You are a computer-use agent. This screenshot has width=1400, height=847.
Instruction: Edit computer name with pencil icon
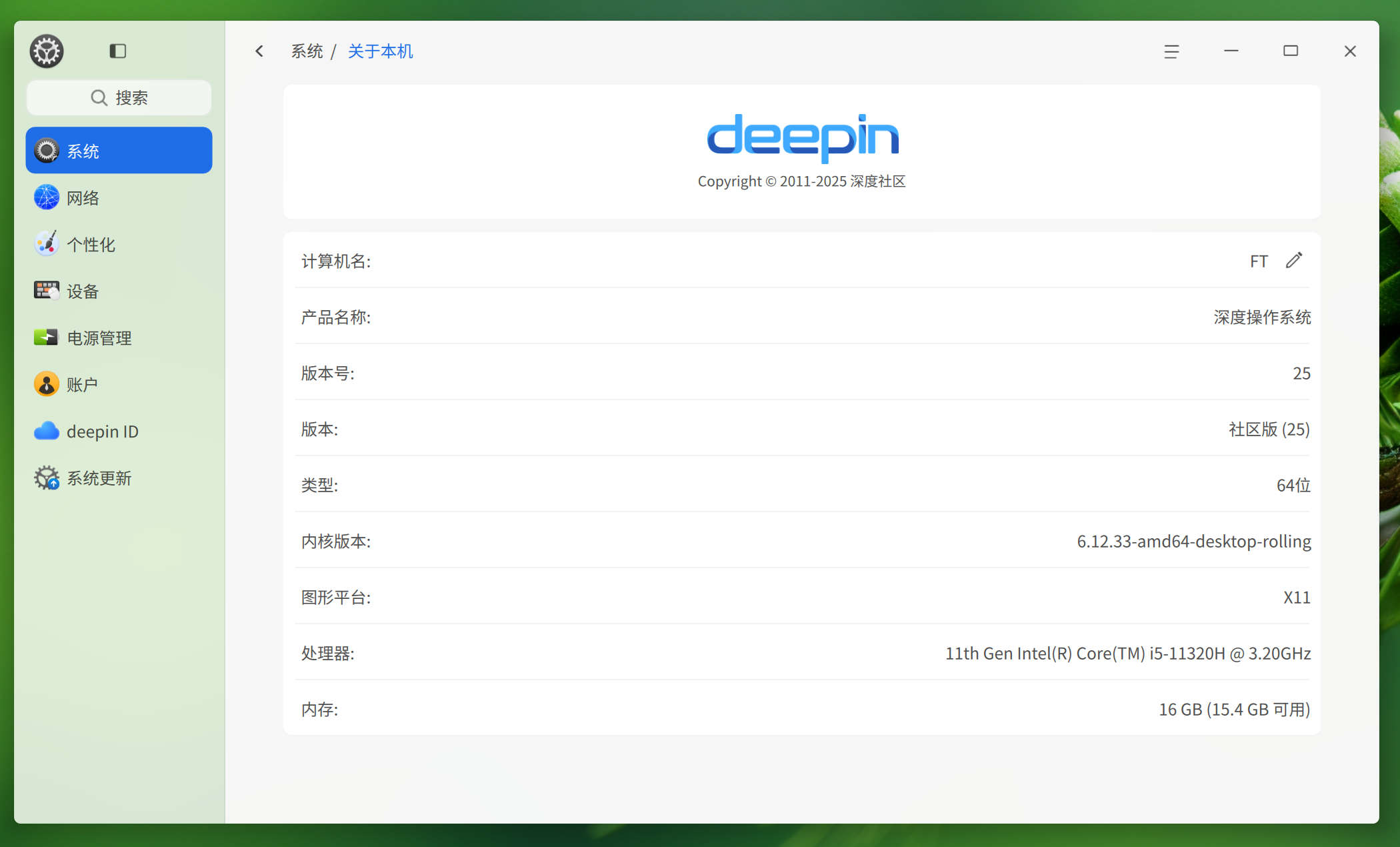pyautogui.click(x=1294, y=260)
